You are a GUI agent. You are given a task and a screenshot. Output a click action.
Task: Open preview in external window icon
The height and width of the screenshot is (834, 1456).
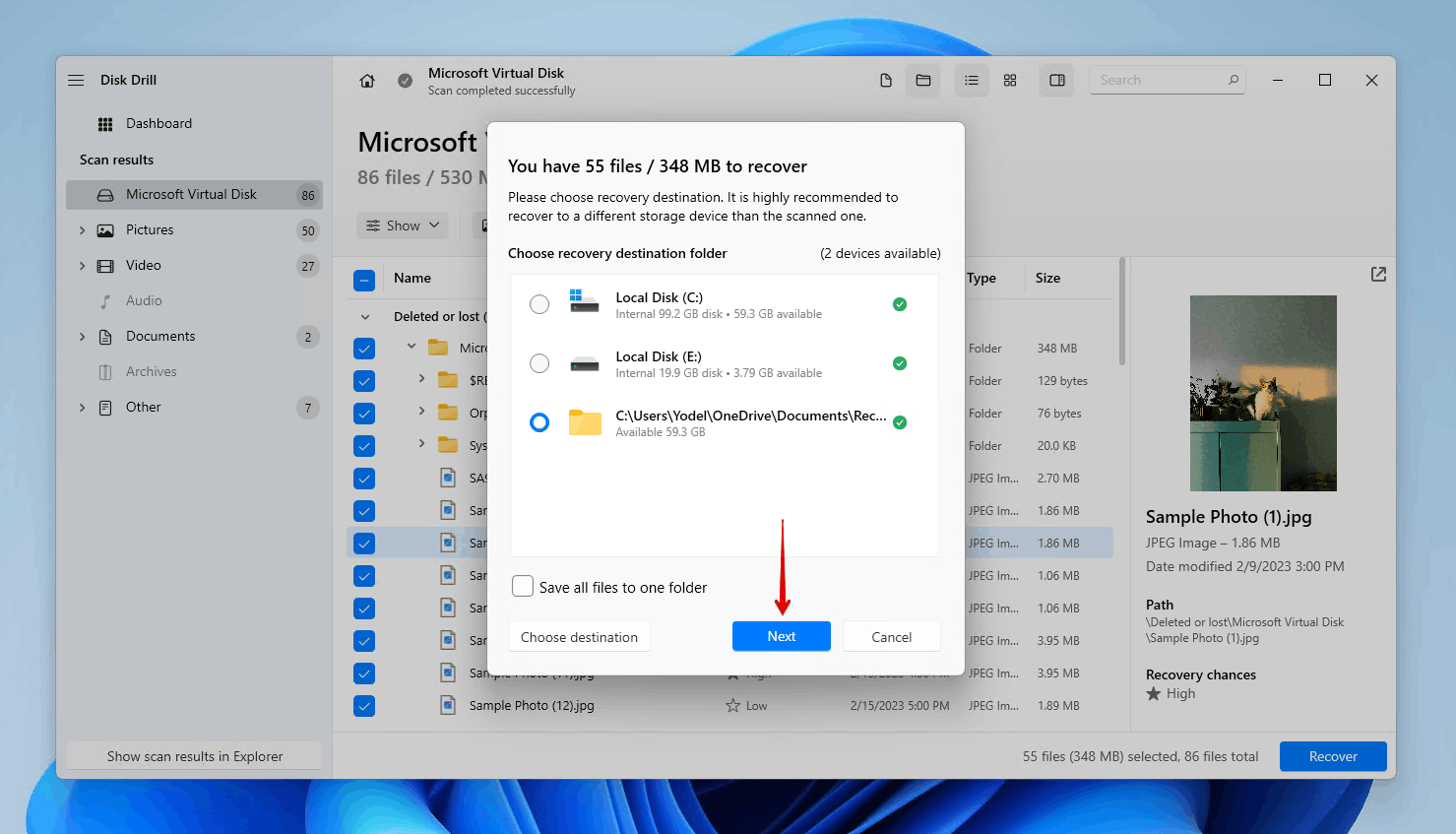point(1378,275)
